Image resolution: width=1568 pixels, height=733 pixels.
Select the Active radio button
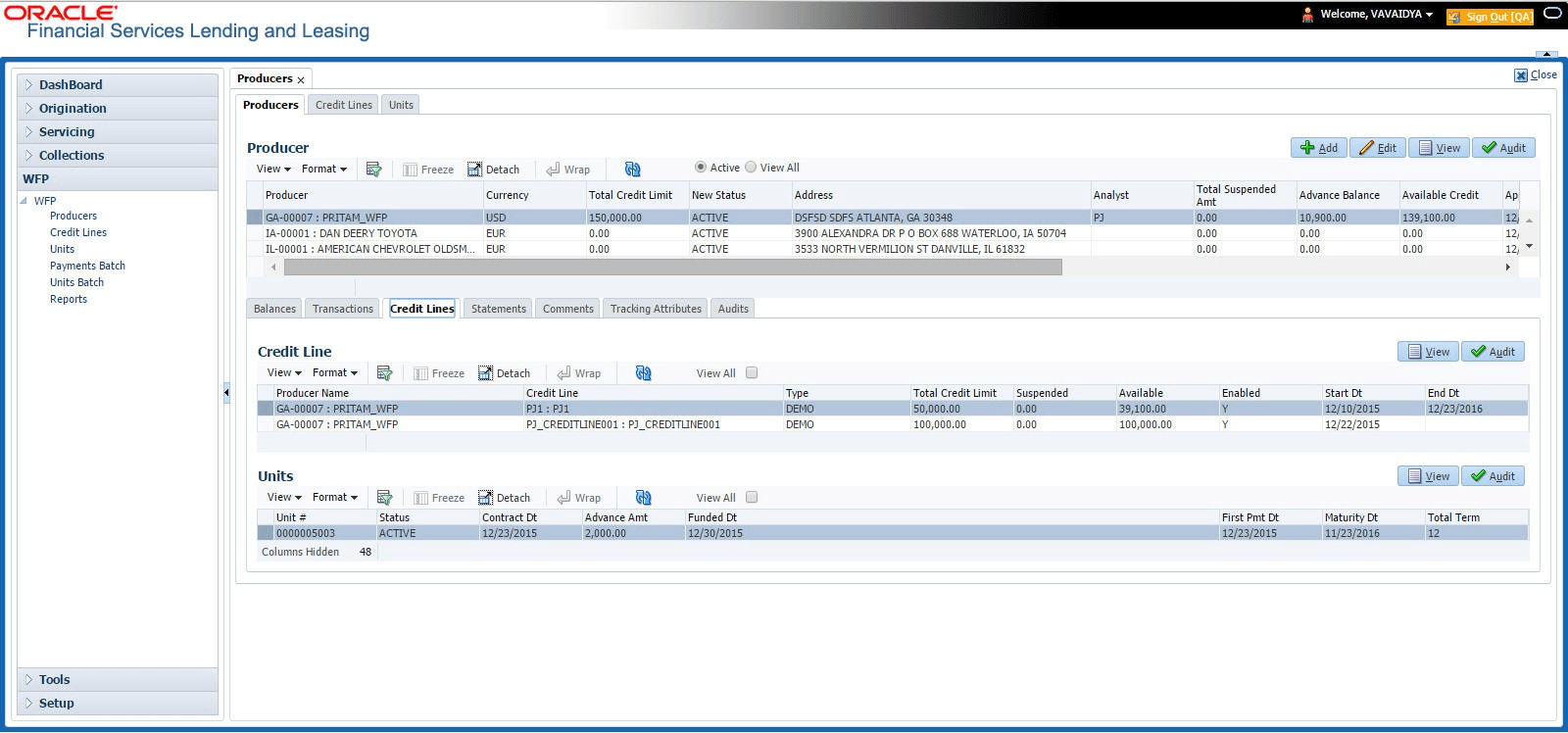[700, 168]
